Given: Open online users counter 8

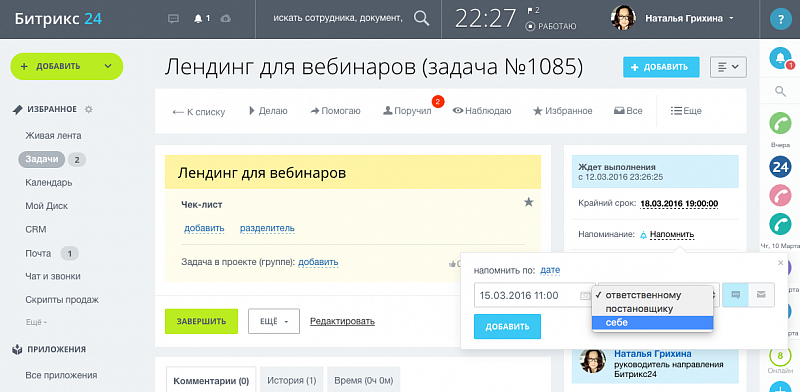Looking at the screenshot, I should pos(780,355).
